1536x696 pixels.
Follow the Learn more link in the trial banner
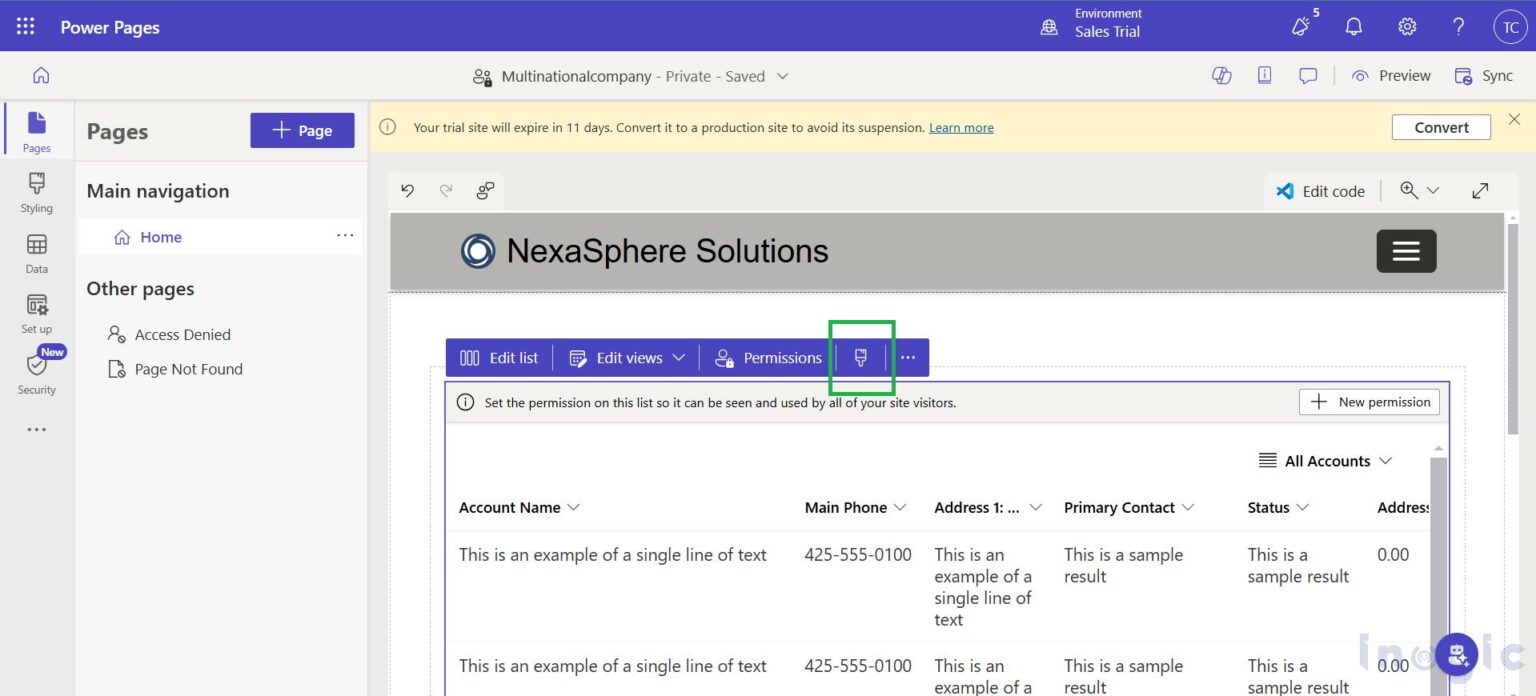(960, 127)
